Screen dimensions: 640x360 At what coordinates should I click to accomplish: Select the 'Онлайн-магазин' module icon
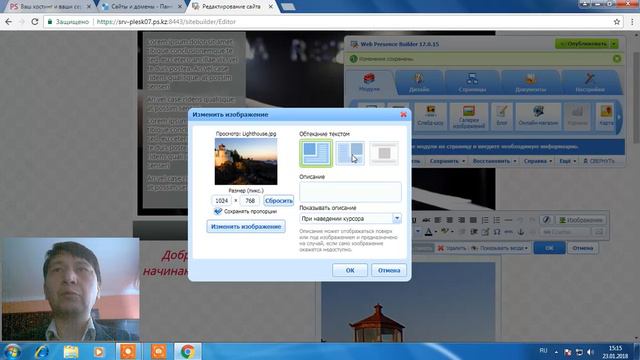coord(538,116)
